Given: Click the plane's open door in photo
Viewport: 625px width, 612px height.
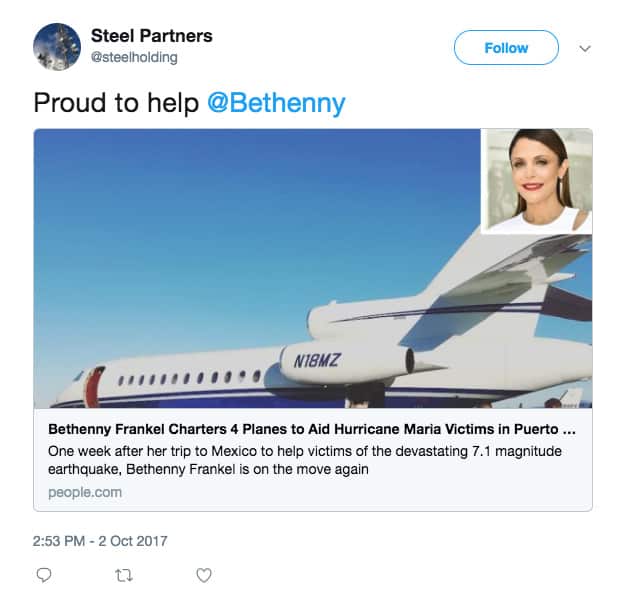Looking at the screenshot, I should coord(95,385).
